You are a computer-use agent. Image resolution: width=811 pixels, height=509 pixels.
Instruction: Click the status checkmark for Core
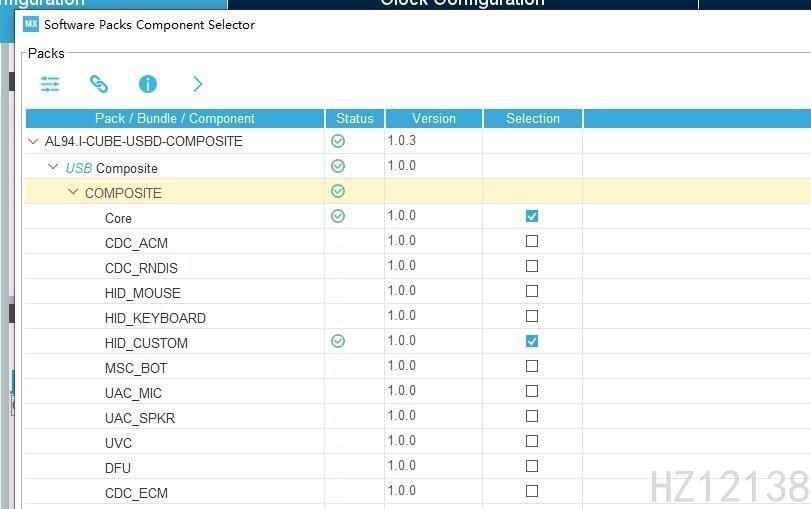coord(338,216)
